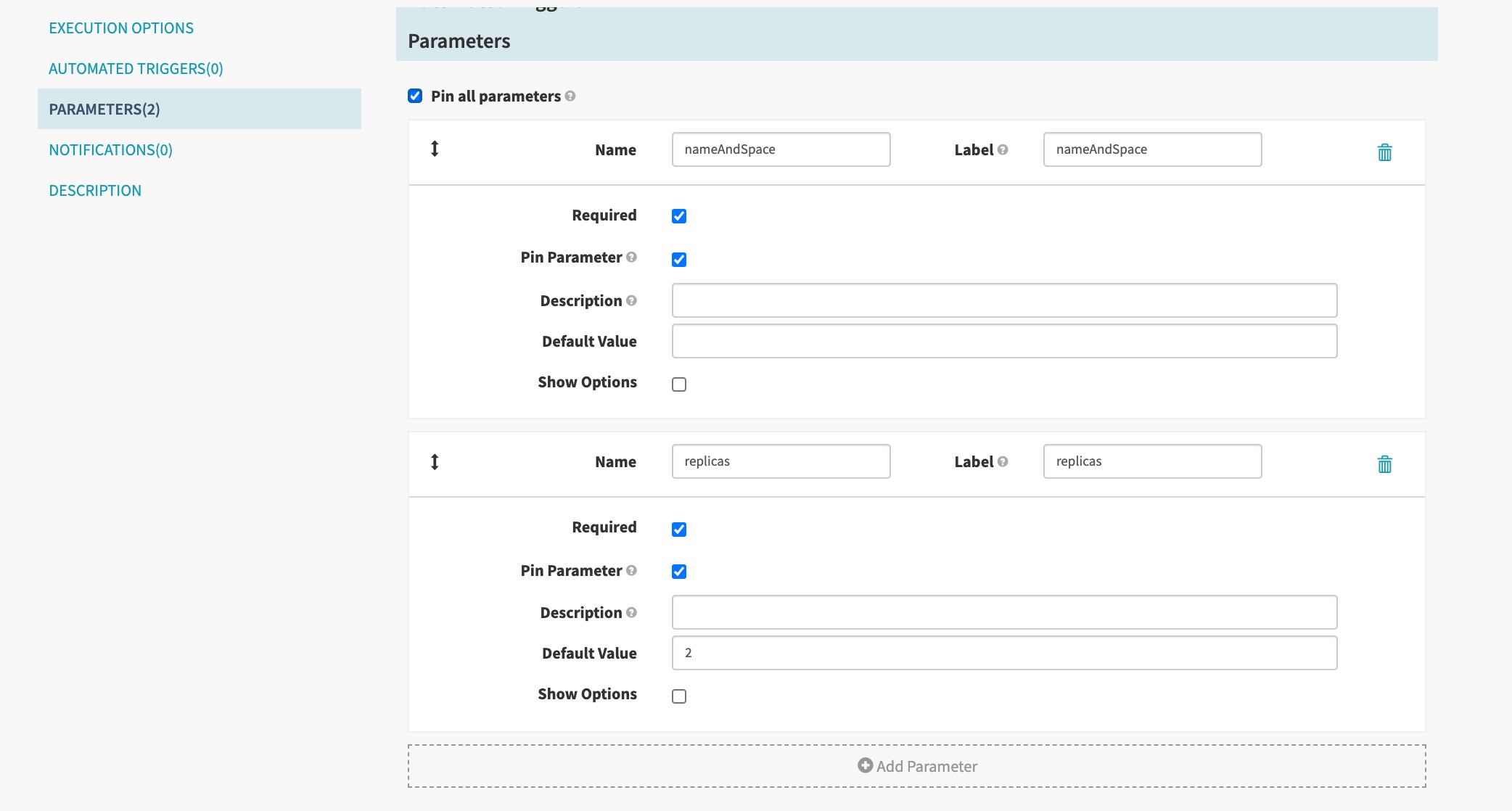Click the Add Parameter button
The image size is (1512, 811).
[x=916, y=765]
